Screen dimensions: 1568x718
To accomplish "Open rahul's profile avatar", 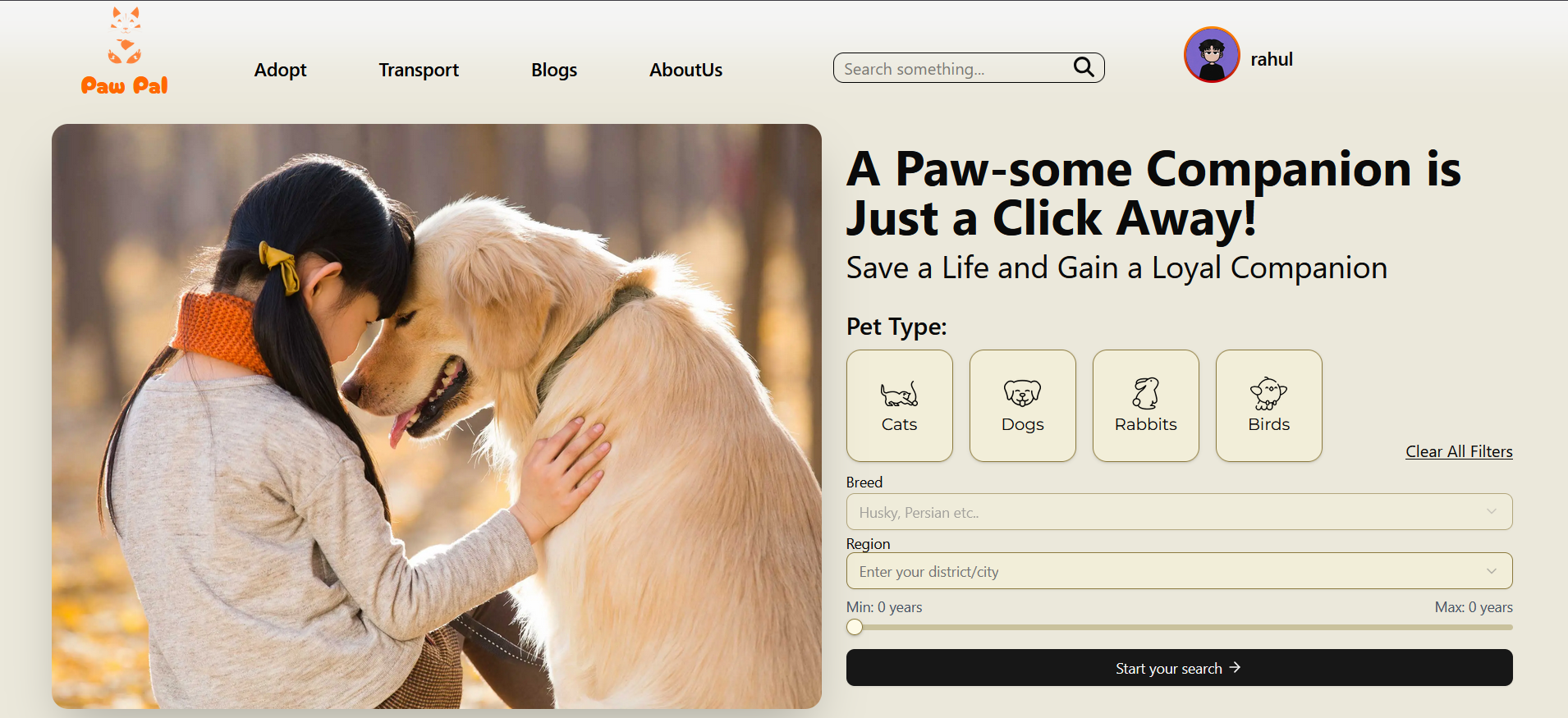I will click(x=1212, y=55).
